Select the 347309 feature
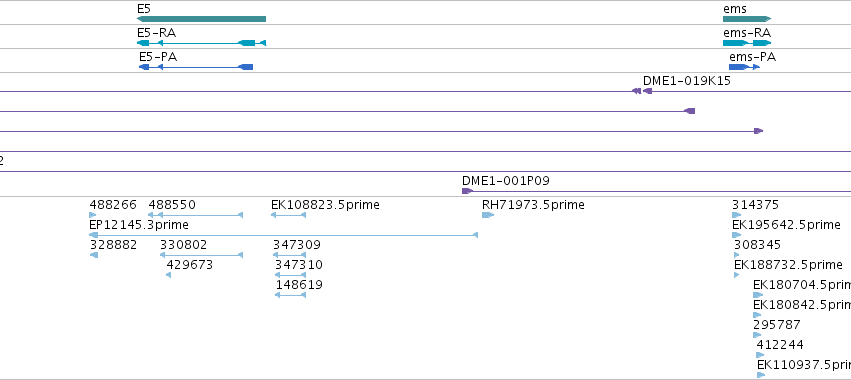This screenshot has width=851, height=380. [x=289, y=255]
